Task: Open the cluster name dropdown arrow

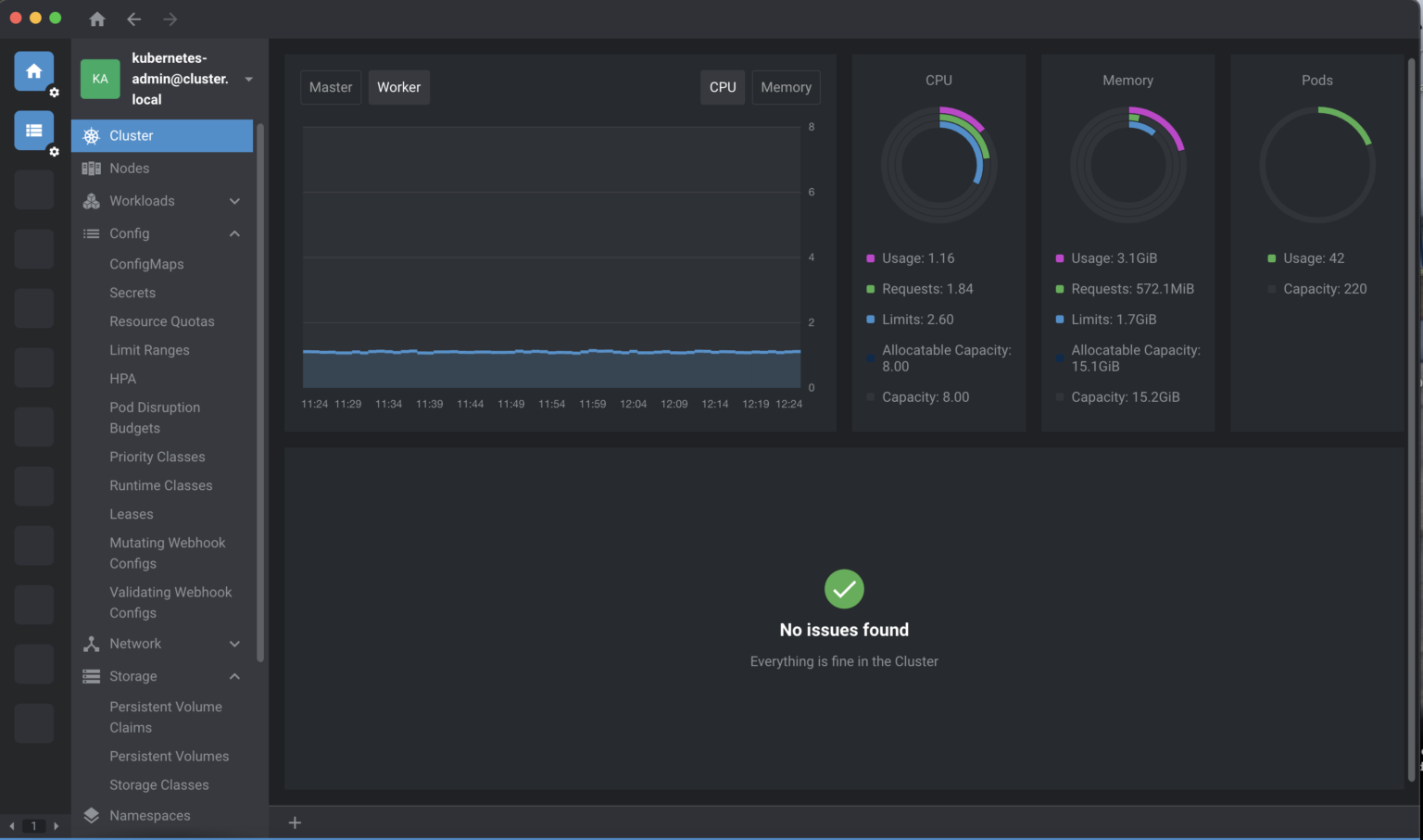Action: point(248,79)
